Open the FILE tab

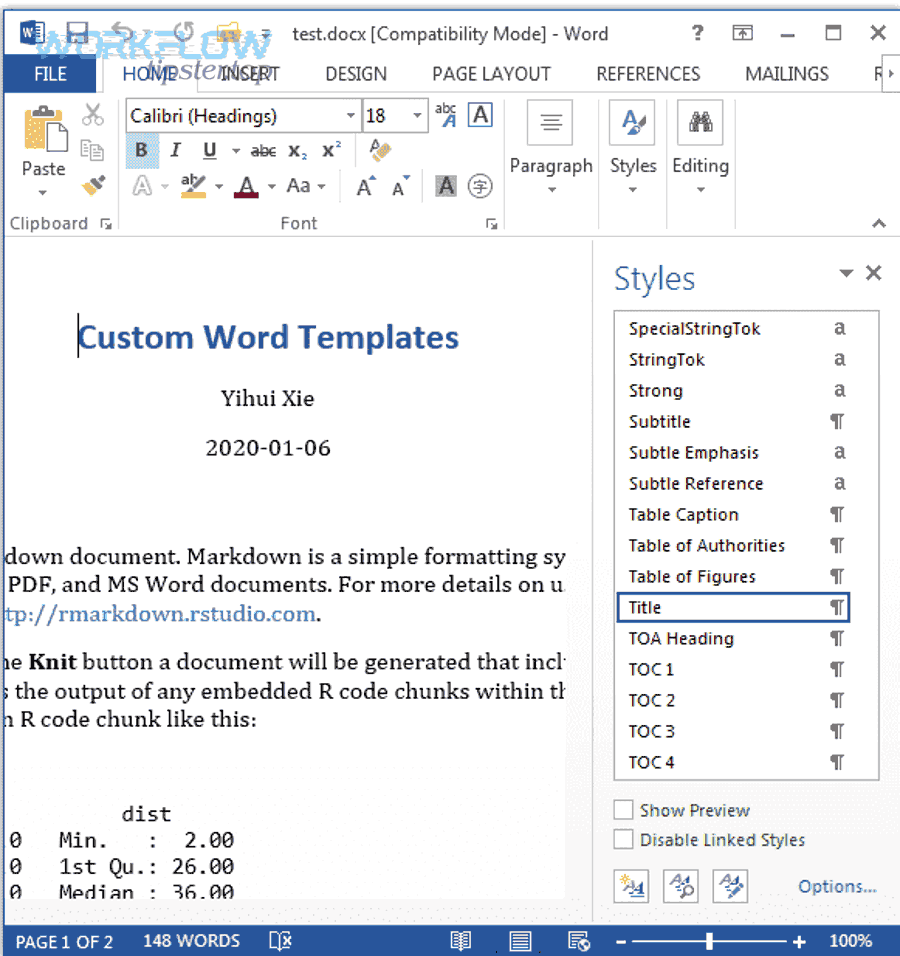50,74
